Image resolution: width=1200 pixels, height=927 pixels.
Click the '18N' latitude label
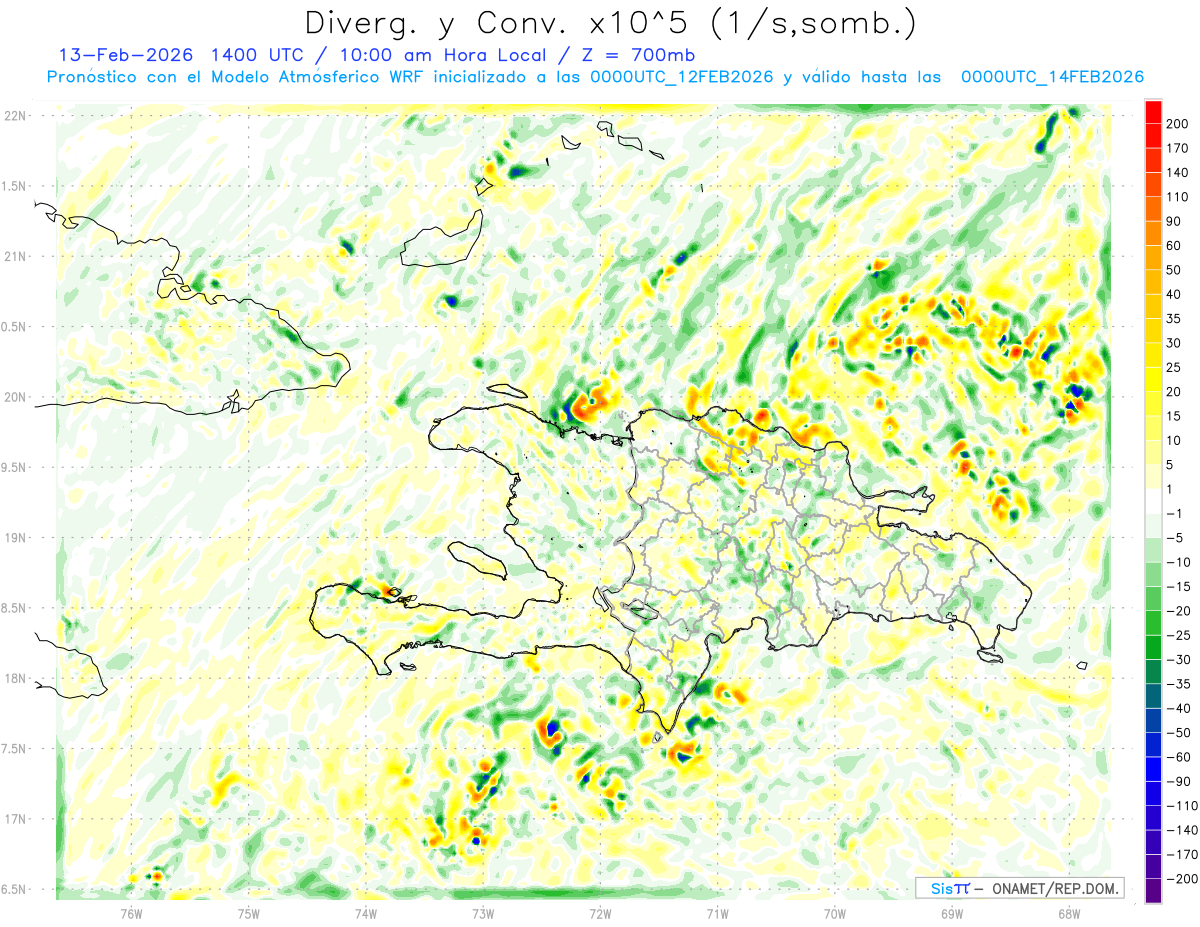point(15,678)
